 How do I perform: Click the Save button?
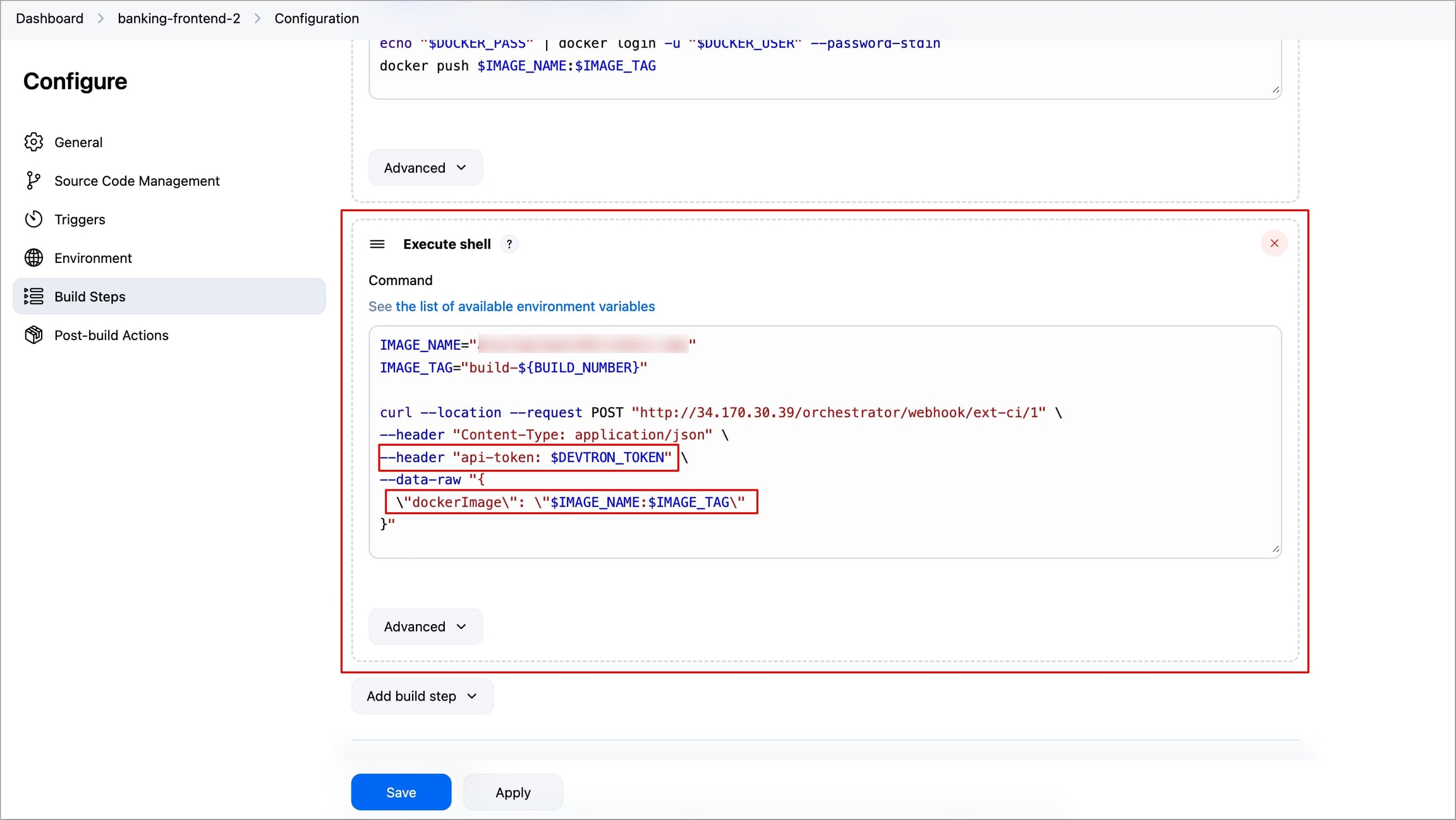[401, 792]
